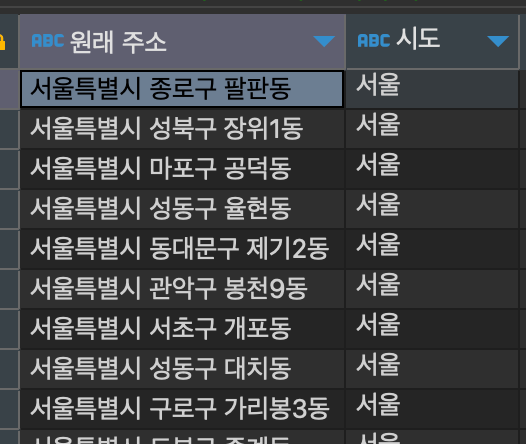This screenshot has width=526, height=444.
Task: Open the 원래 주소 column filter dropdown arrow
Action: tap(324, 41)
